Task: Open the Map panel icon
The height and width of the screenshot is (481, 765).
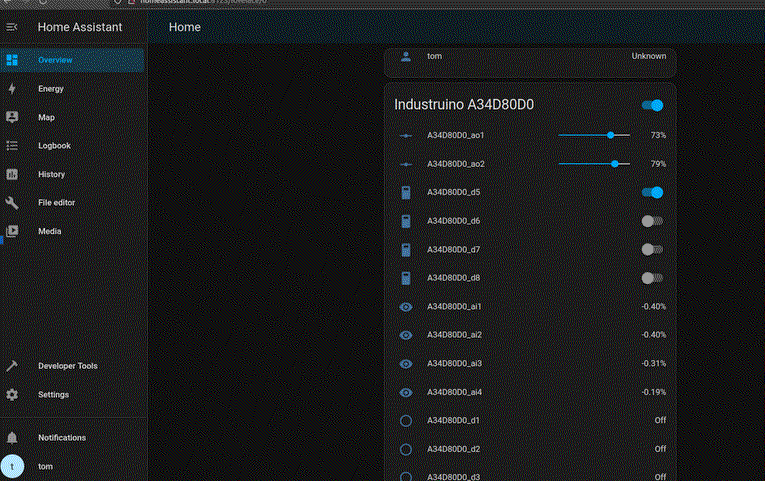Action: (12, 117)
